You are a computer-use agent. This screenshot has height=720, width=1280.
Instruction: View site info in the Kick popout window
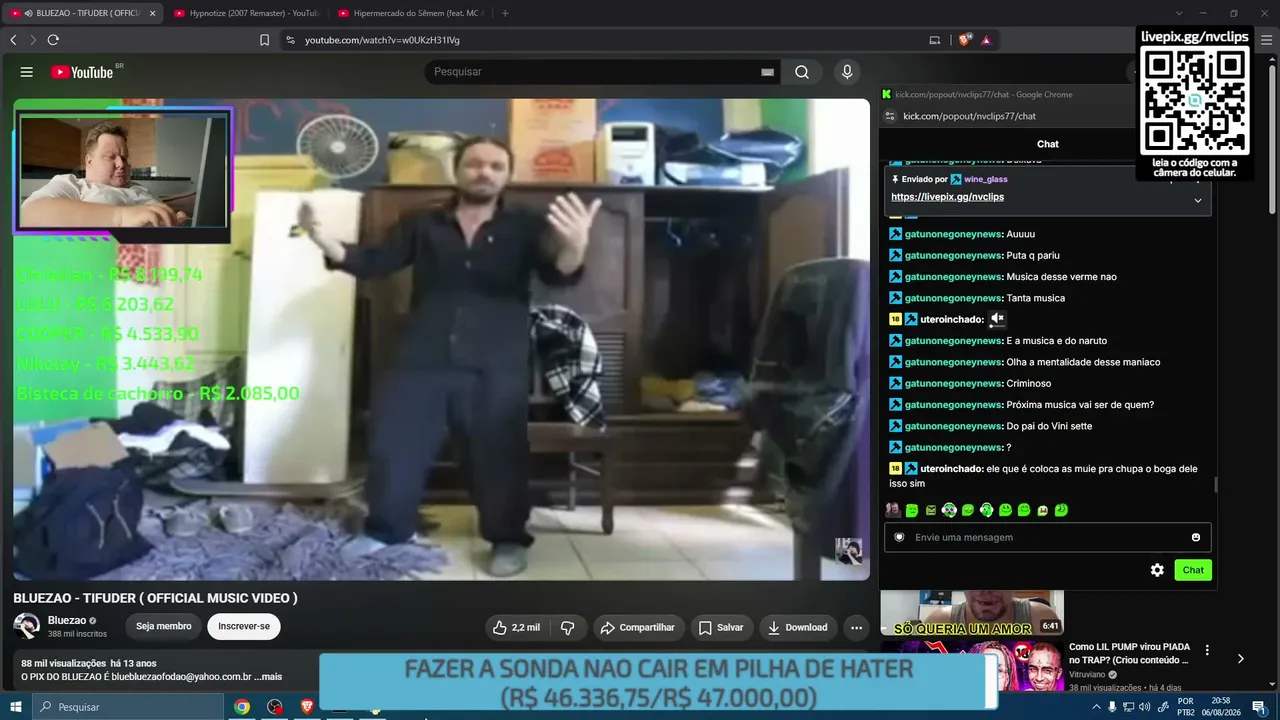(x=890, y=116)
